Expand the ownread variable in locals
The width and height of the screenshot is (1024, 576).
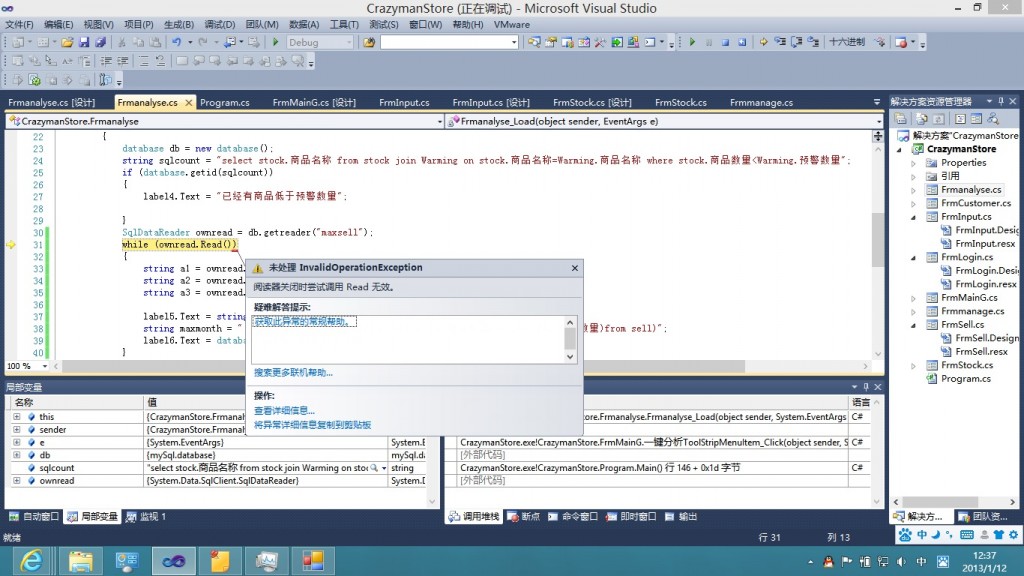pyautogui.click(x=16, y=481)
